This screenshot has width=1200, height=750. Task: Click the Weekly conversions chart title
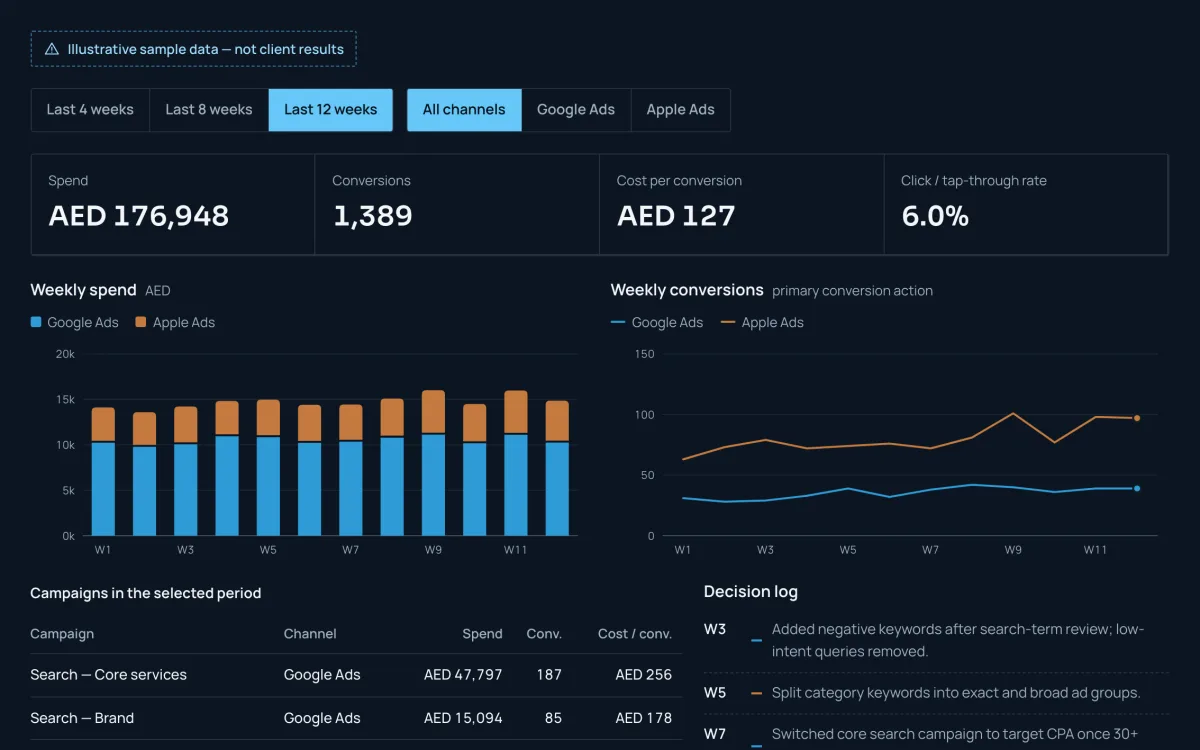click(x=687, y=290)
